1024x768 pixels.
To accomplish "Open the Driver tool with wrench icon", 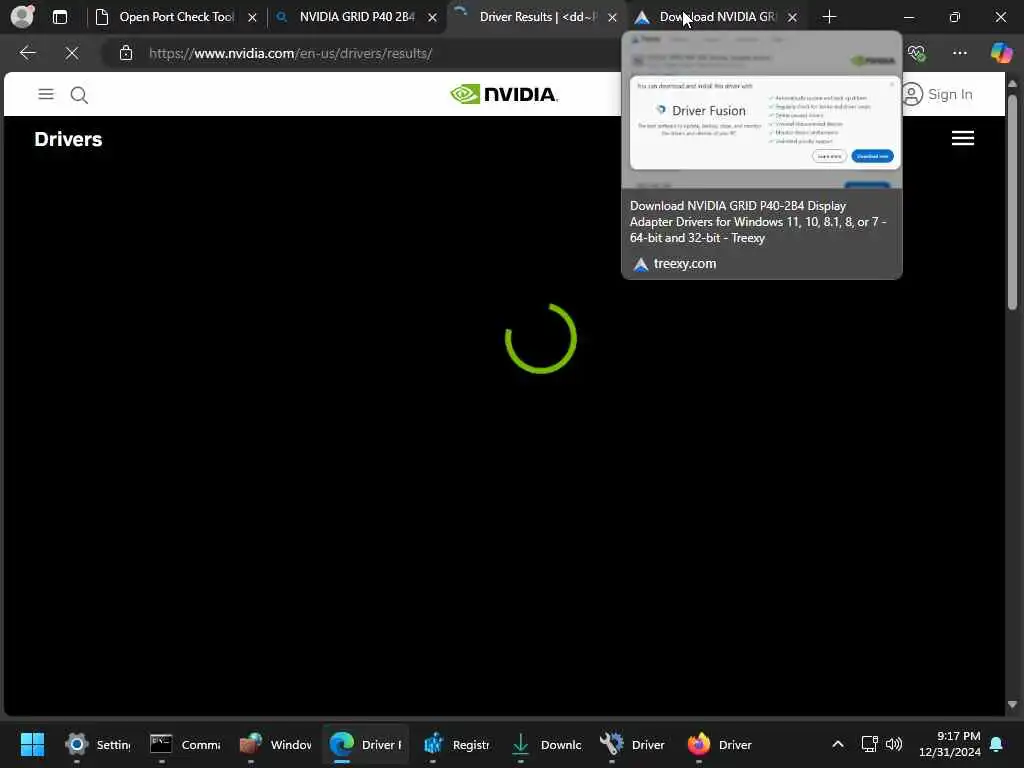I will click(x=632, y=744).
